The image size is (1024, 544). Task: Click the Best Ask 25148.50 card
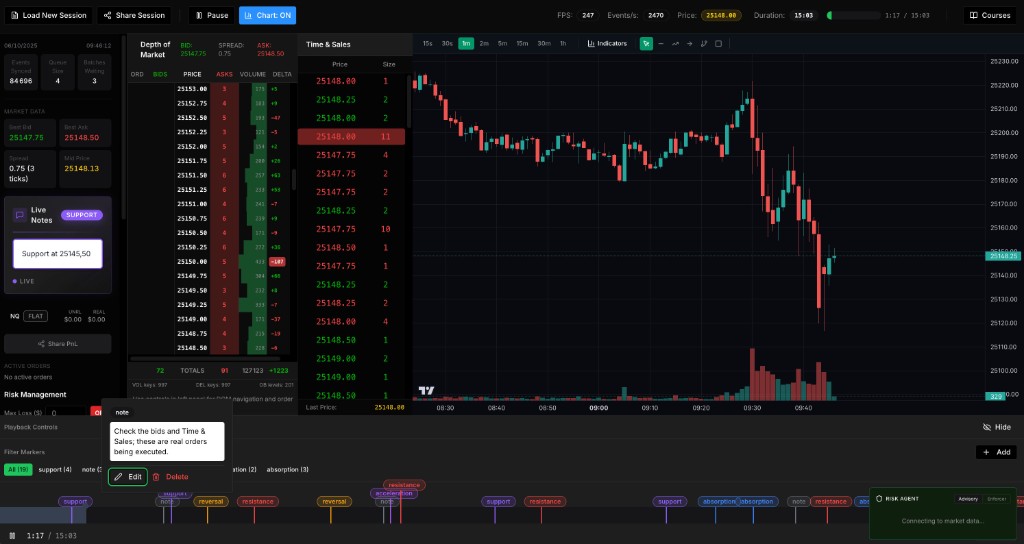coord(85,133)
